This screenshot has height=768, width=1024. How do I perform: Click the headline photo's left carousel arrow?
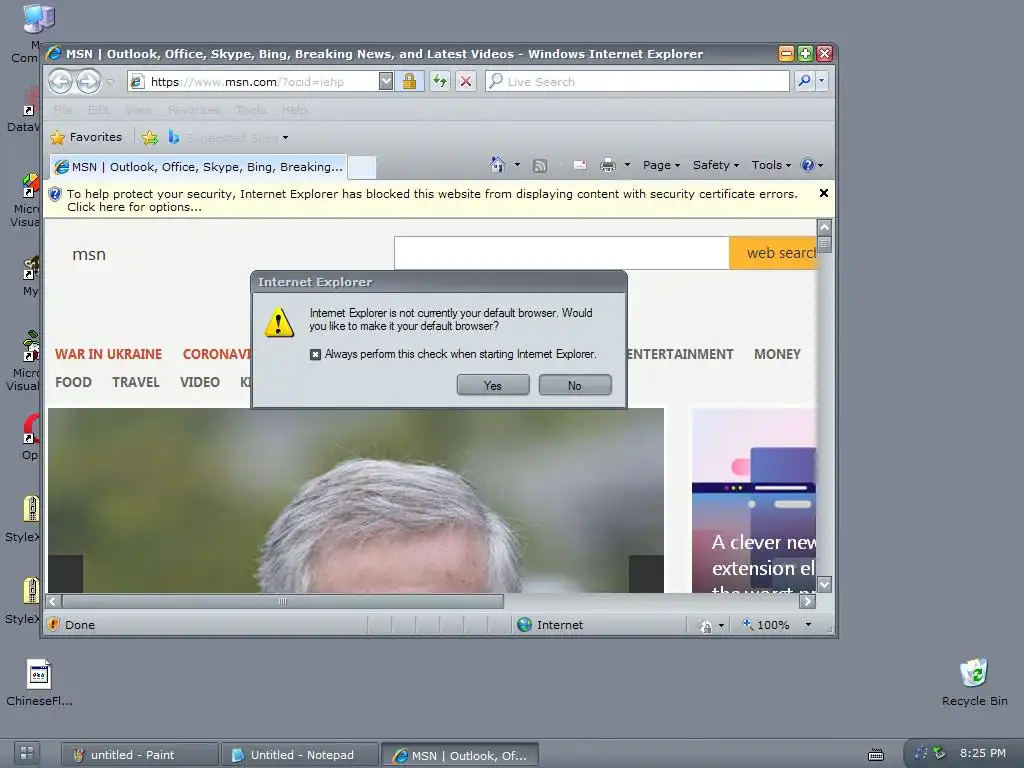tap(65, 574)
